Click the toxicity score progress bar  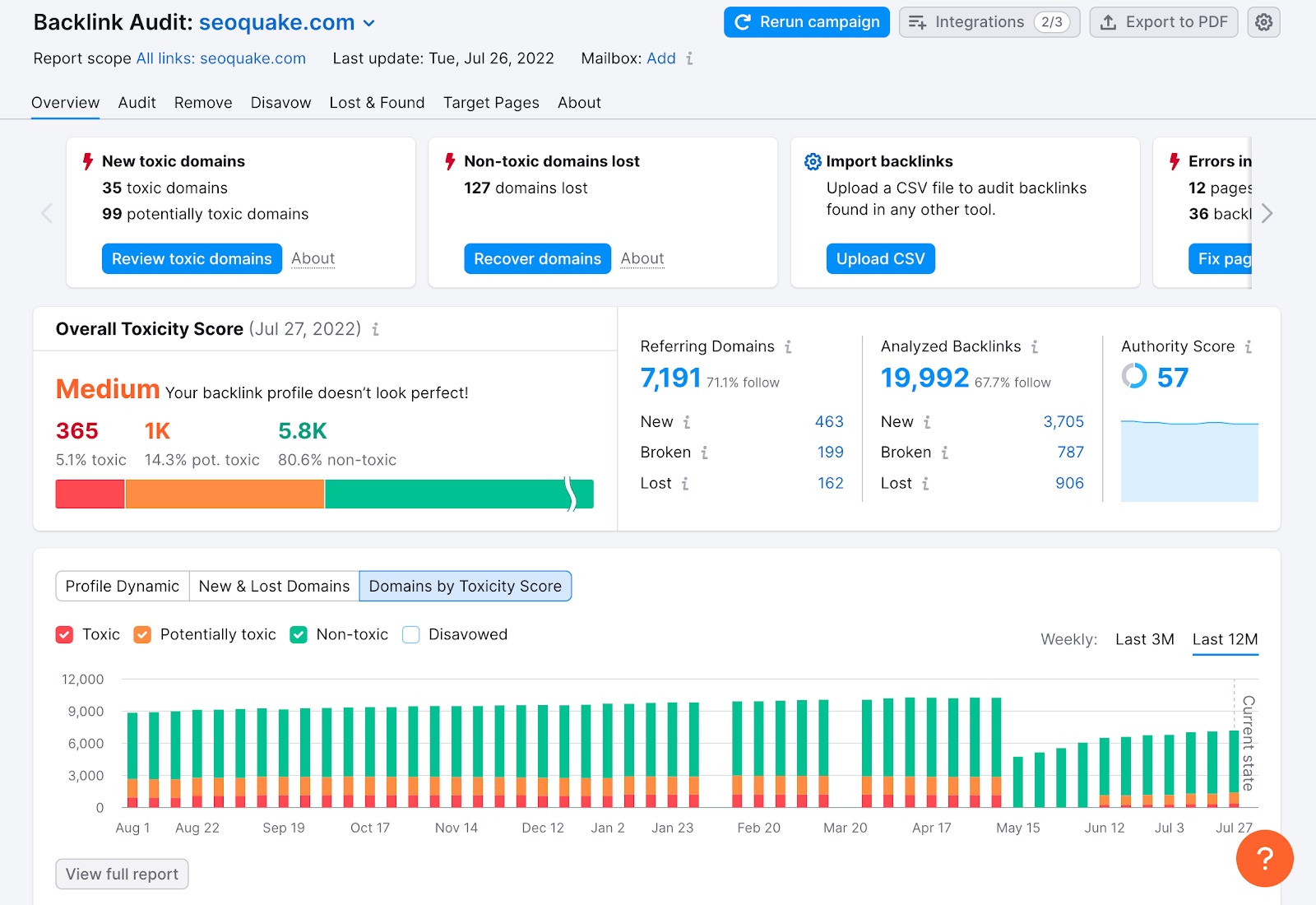[x=324, y=494]
